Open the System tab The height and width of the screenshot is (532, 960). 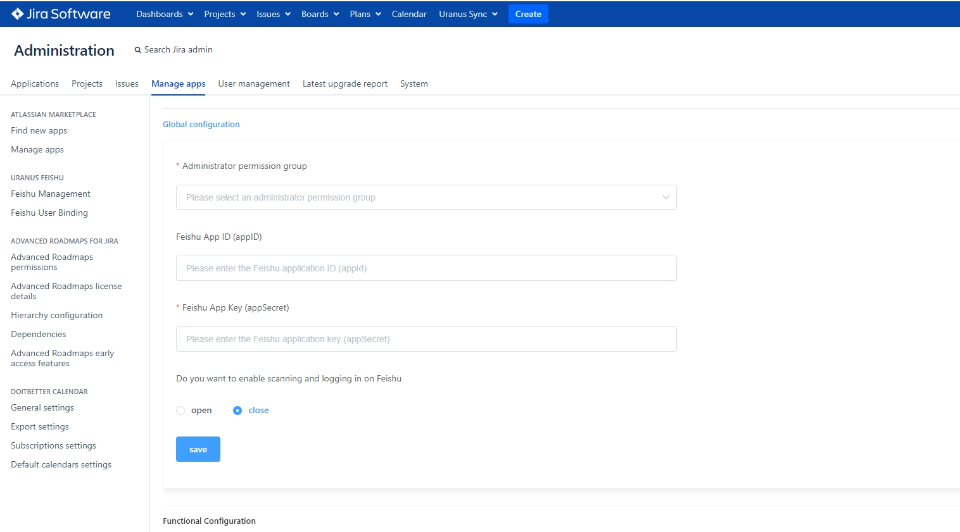414,84
